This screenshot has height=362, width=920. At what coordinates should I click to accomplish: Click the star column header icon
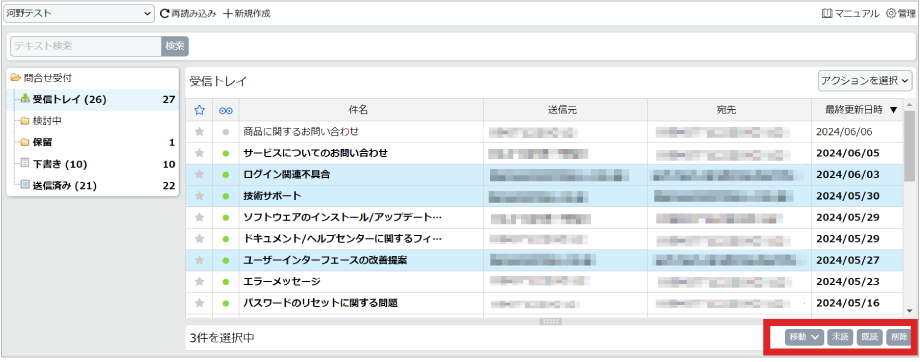point(199,110)
